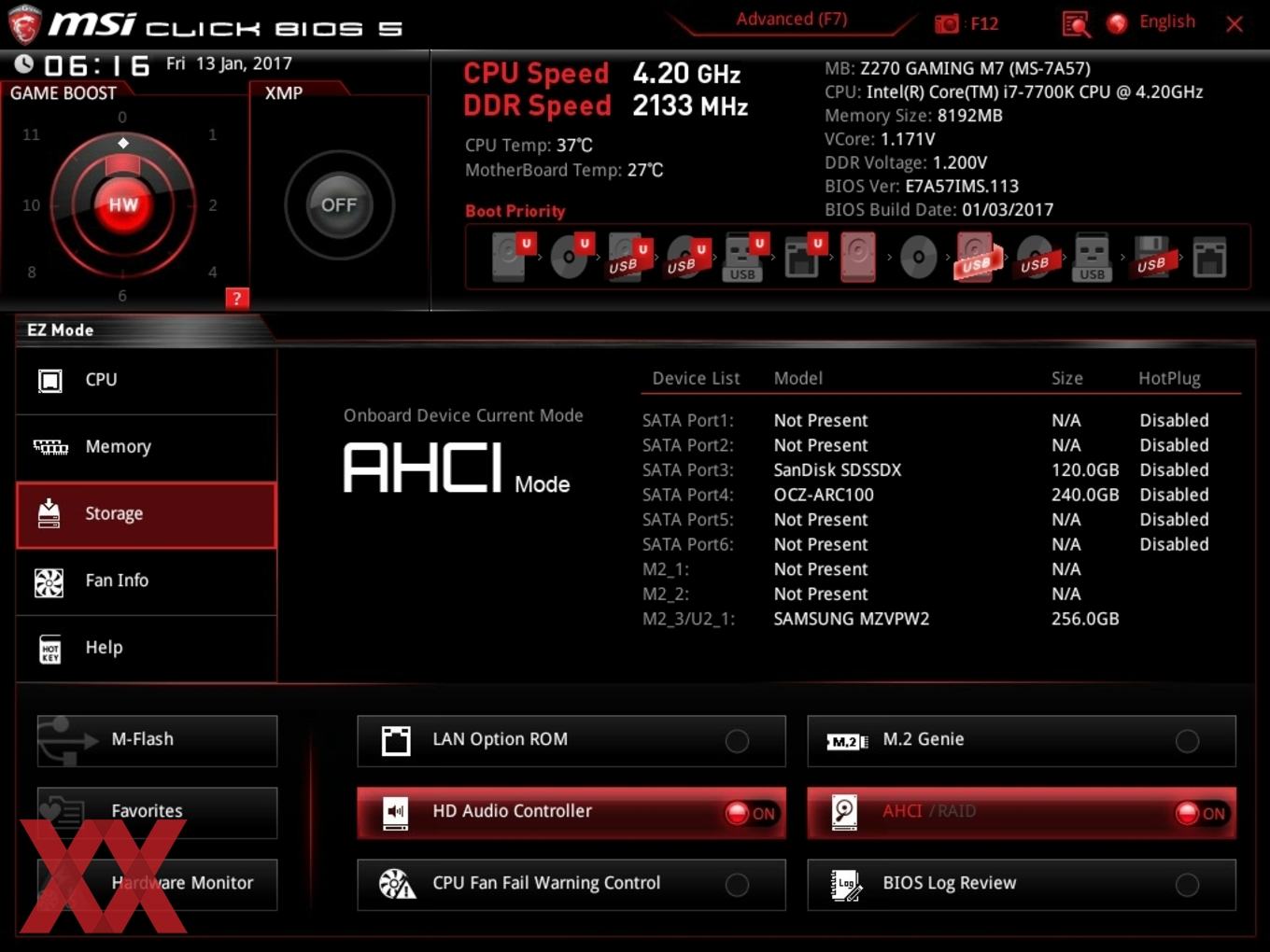The height and width of the screenshot is (952, 1270).
Task: Click the CPU Temp: 37°C reading
Action: click(x=529, y=146)
